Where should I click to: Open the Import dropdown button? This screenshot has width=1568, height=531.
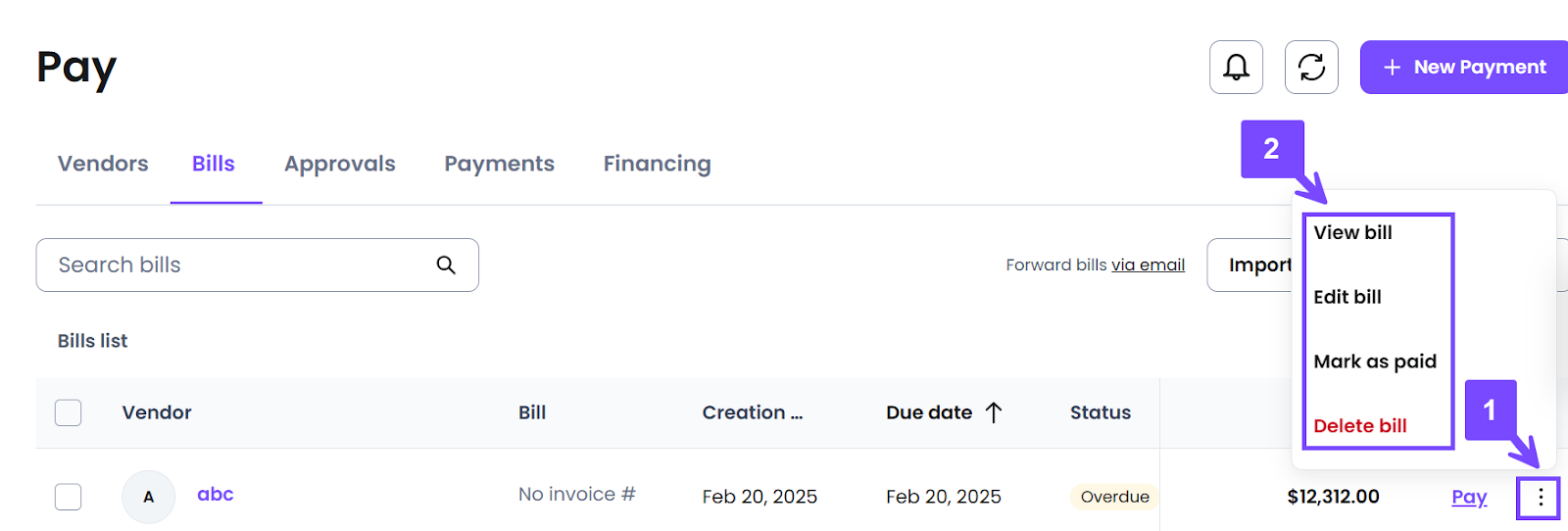pyautogui.click(x=1250, y=265)
